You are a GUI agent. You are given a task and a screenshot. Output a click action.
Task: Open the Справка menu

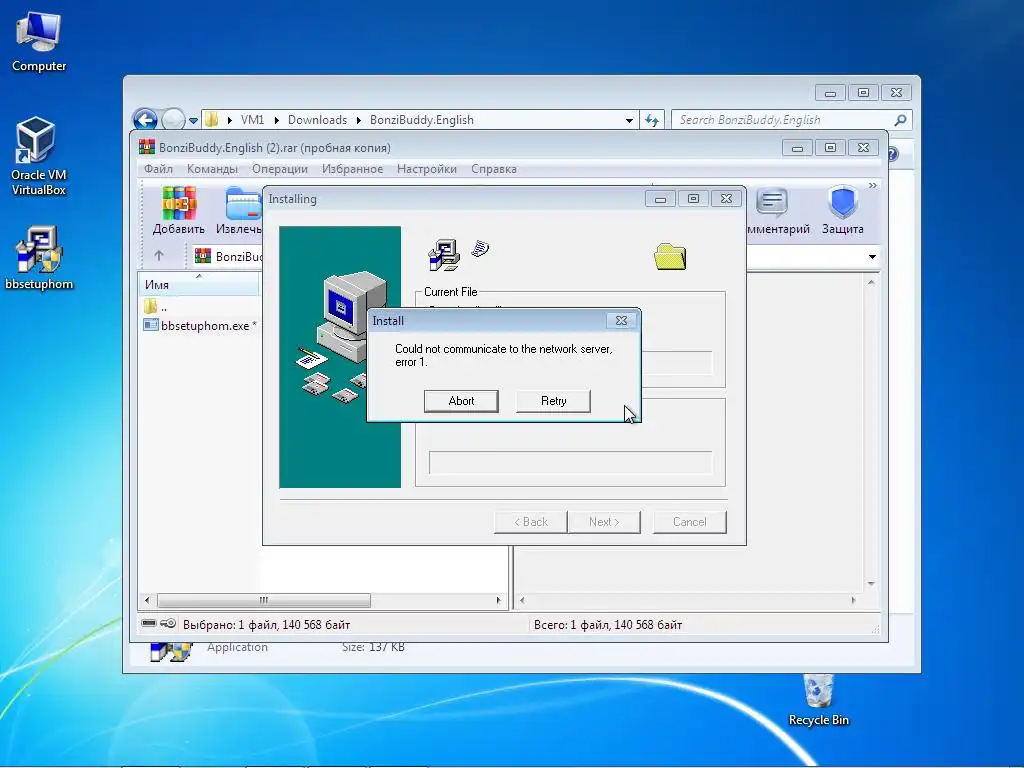pyautogui.click(x=494, y=168)
